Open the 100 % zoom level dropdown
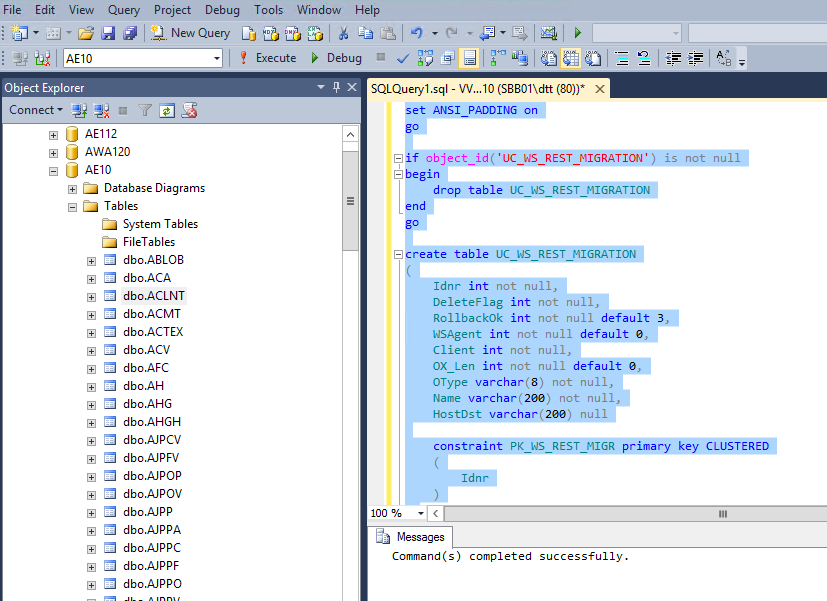The height and width of the screenshot is (601, 827). [x=420, y=513]
